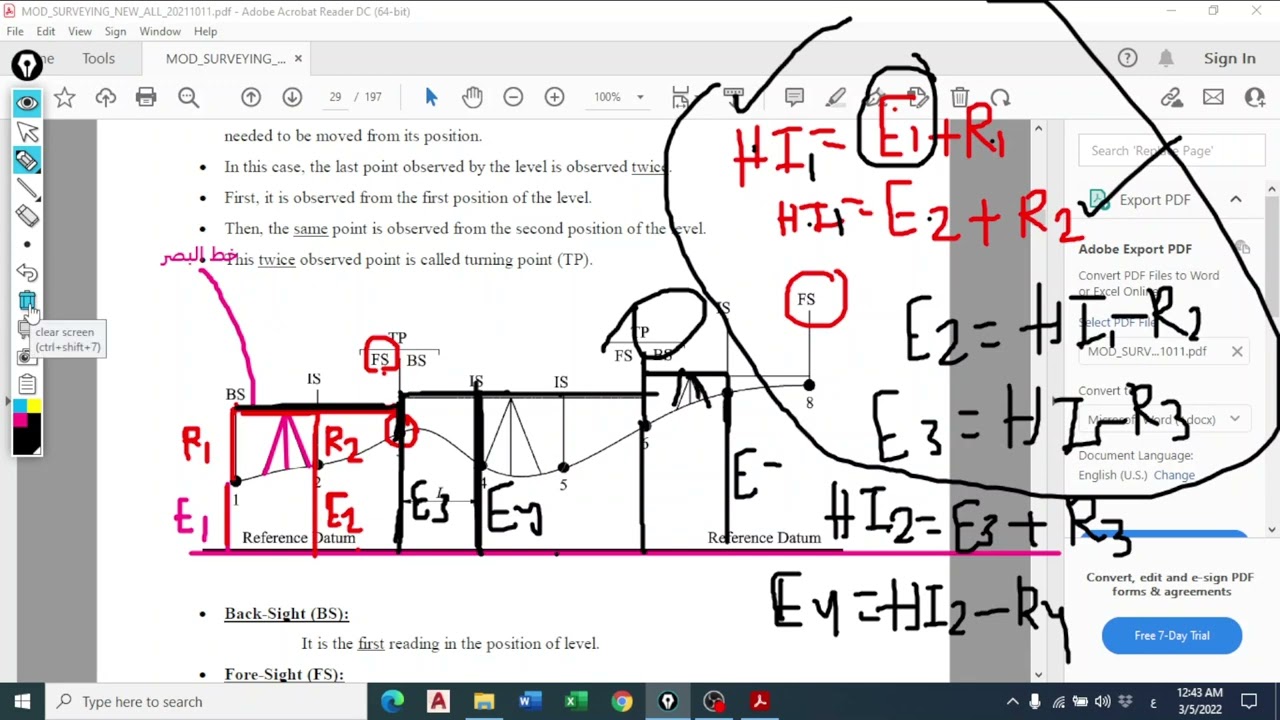Select the Epic Pen highlighter tool
The image size is (1280, 720).
(27, 160)
